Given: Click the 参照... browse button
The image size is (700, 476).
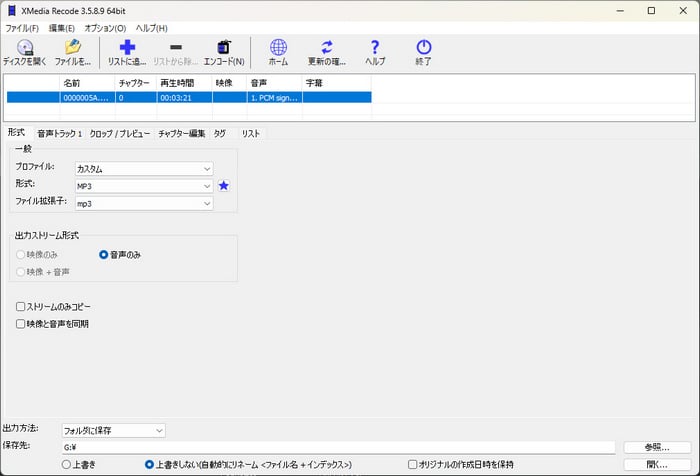Looking at the screenshot, I should pos(657,447).
